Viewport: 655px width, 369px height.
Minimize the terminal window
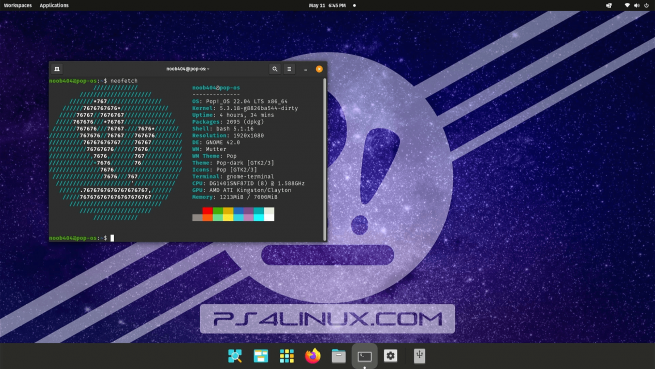click(x=305, y=69)
